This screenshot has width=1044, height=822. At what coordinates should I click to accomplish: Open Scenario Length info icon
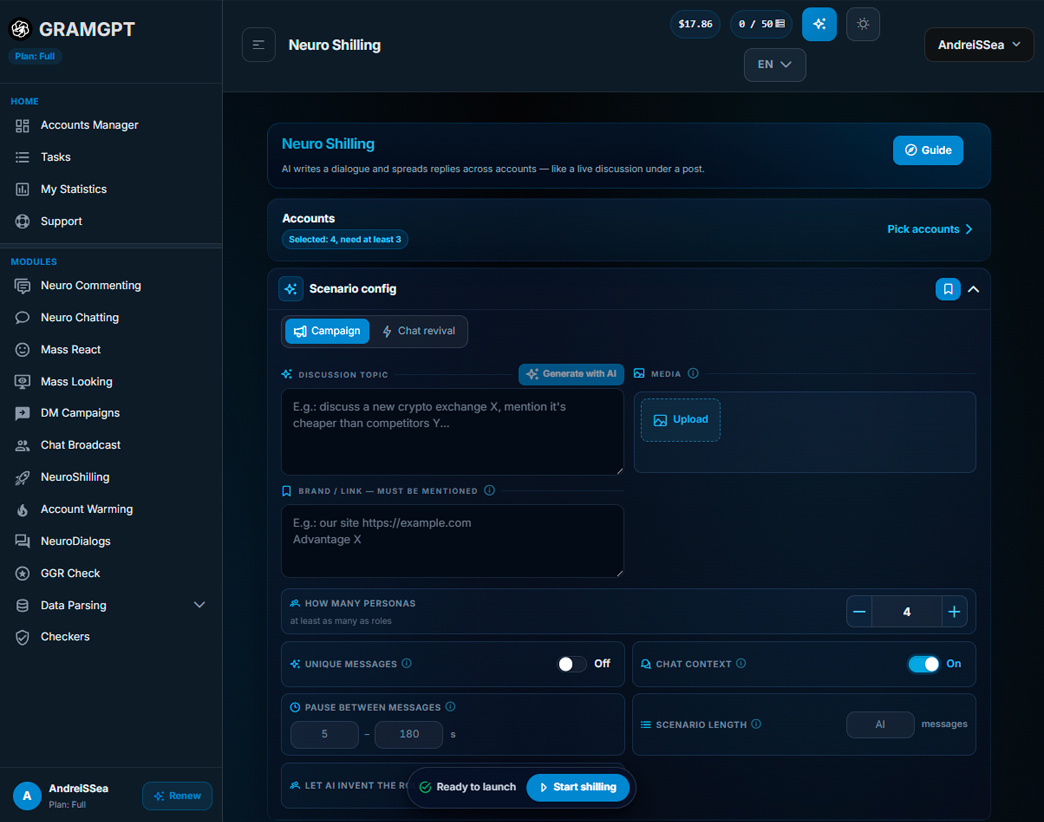point(756,724)
